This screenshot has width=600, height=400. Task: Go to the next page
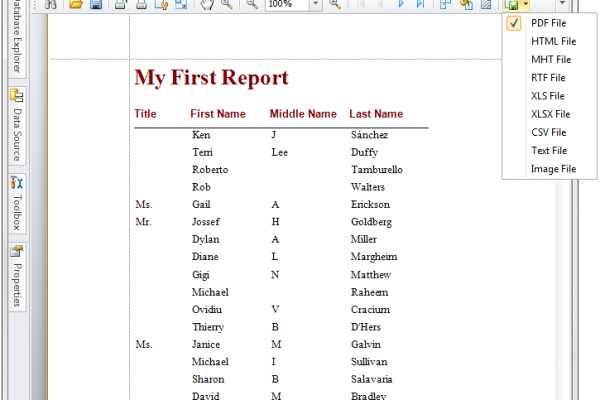point(401,4)
